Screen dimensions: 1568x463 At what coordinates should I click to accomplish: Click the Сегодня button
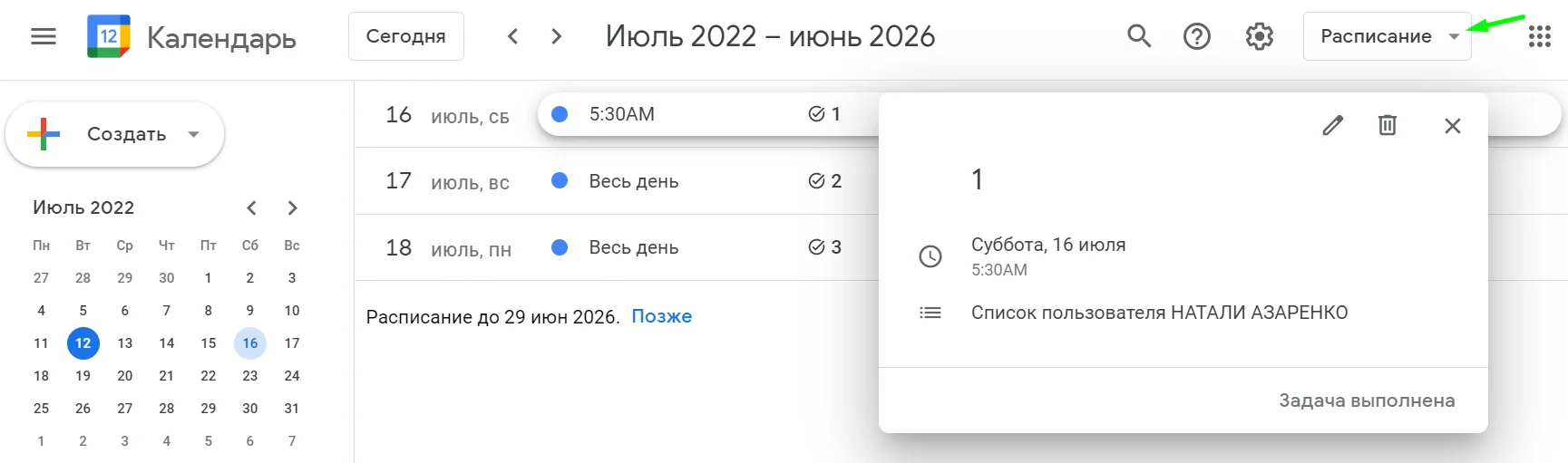coord(405,36)
